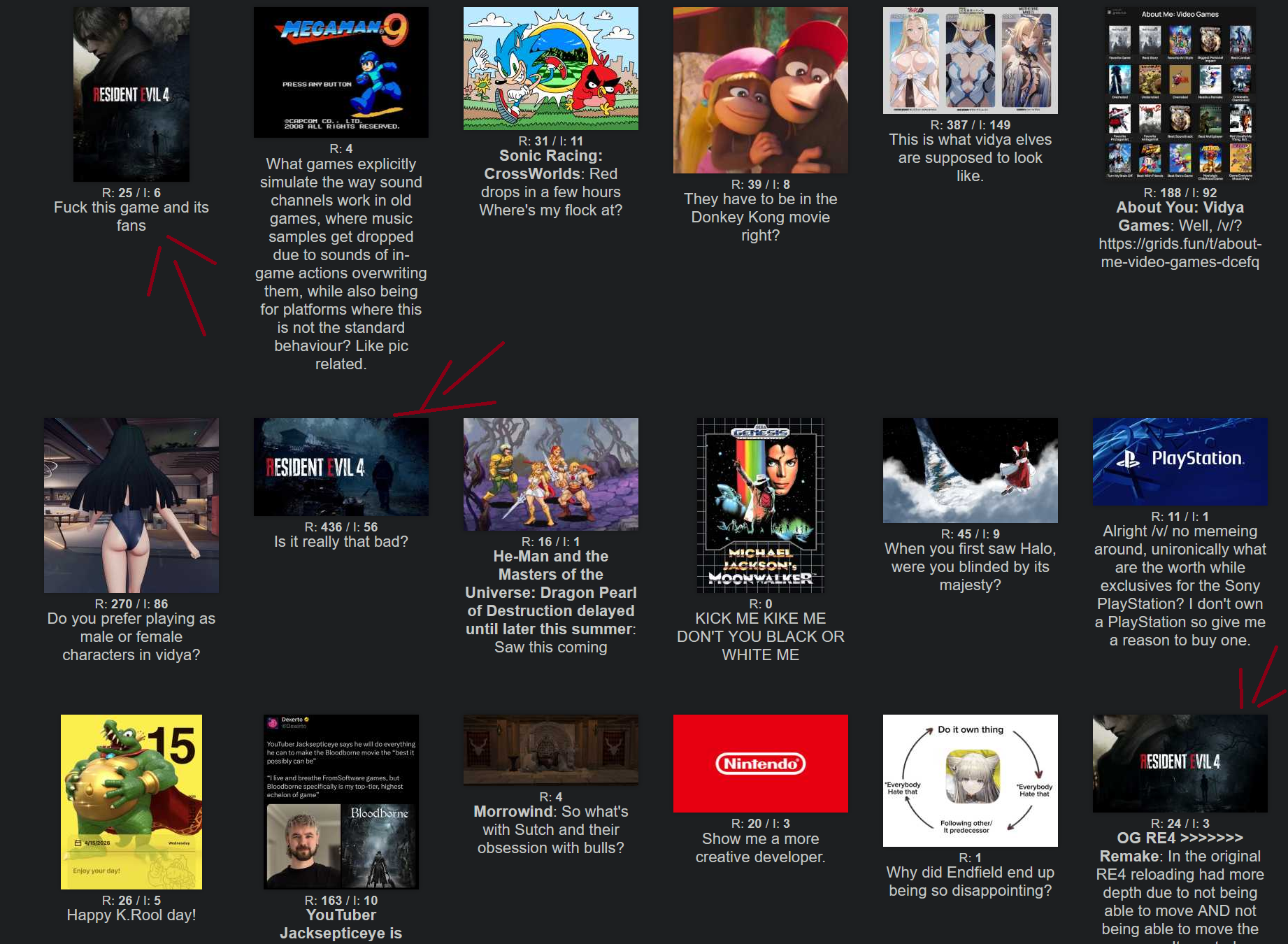Click the grids.fun about-me-video-games URL text
Image resolution: width=1288 pixels, height=944 pixels.
[1180, 253]
